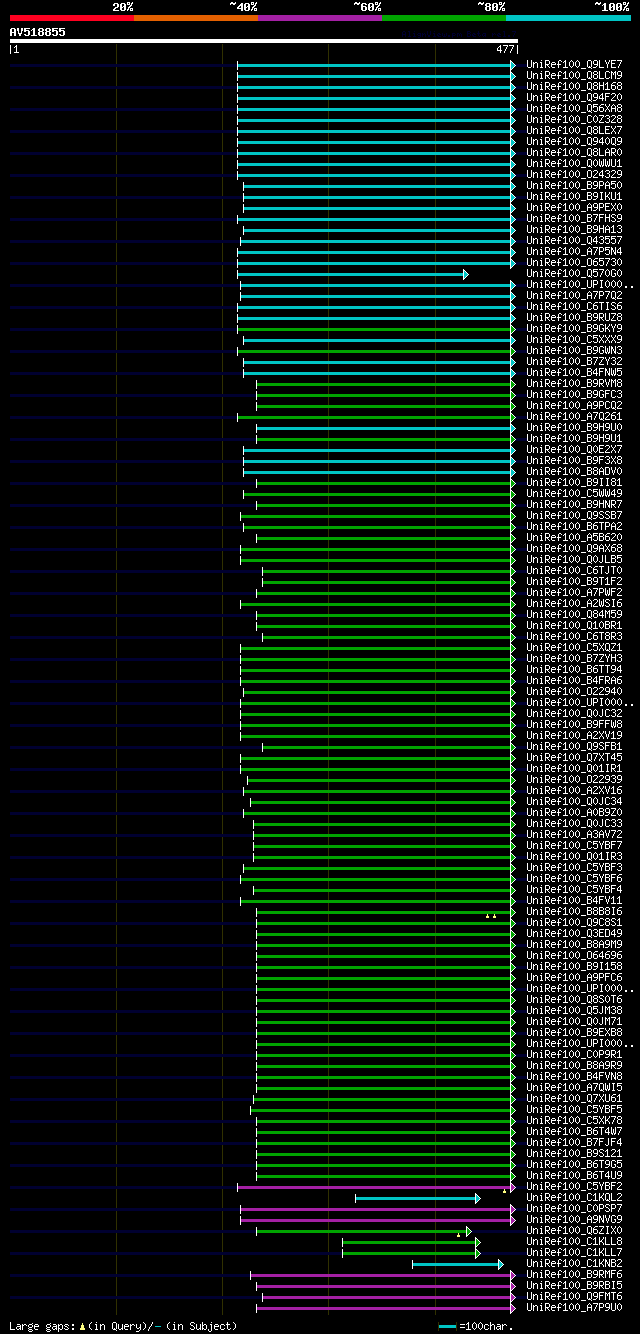Screen dimensions: 640x1334
Task: Click the red 20% identity legend segment
Action: pos(71,17)
